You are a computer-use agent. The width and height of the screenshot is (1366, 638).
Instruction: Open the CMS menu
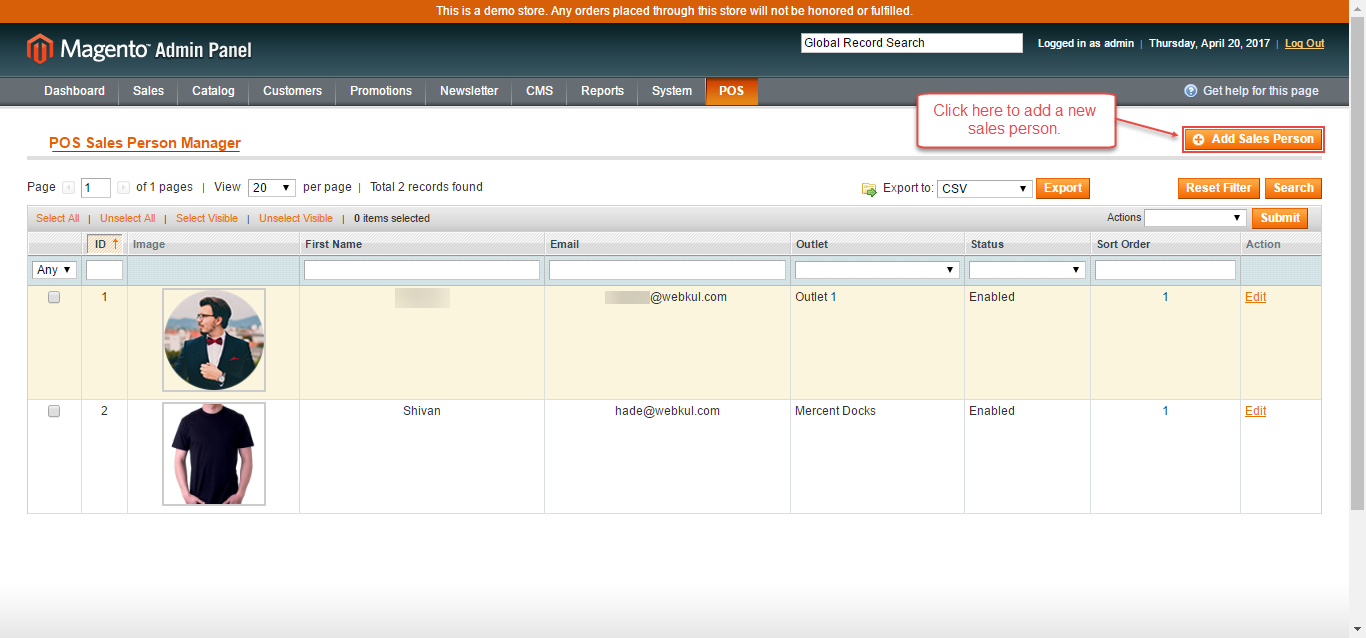pyautogui.click(x=539, y=91)
